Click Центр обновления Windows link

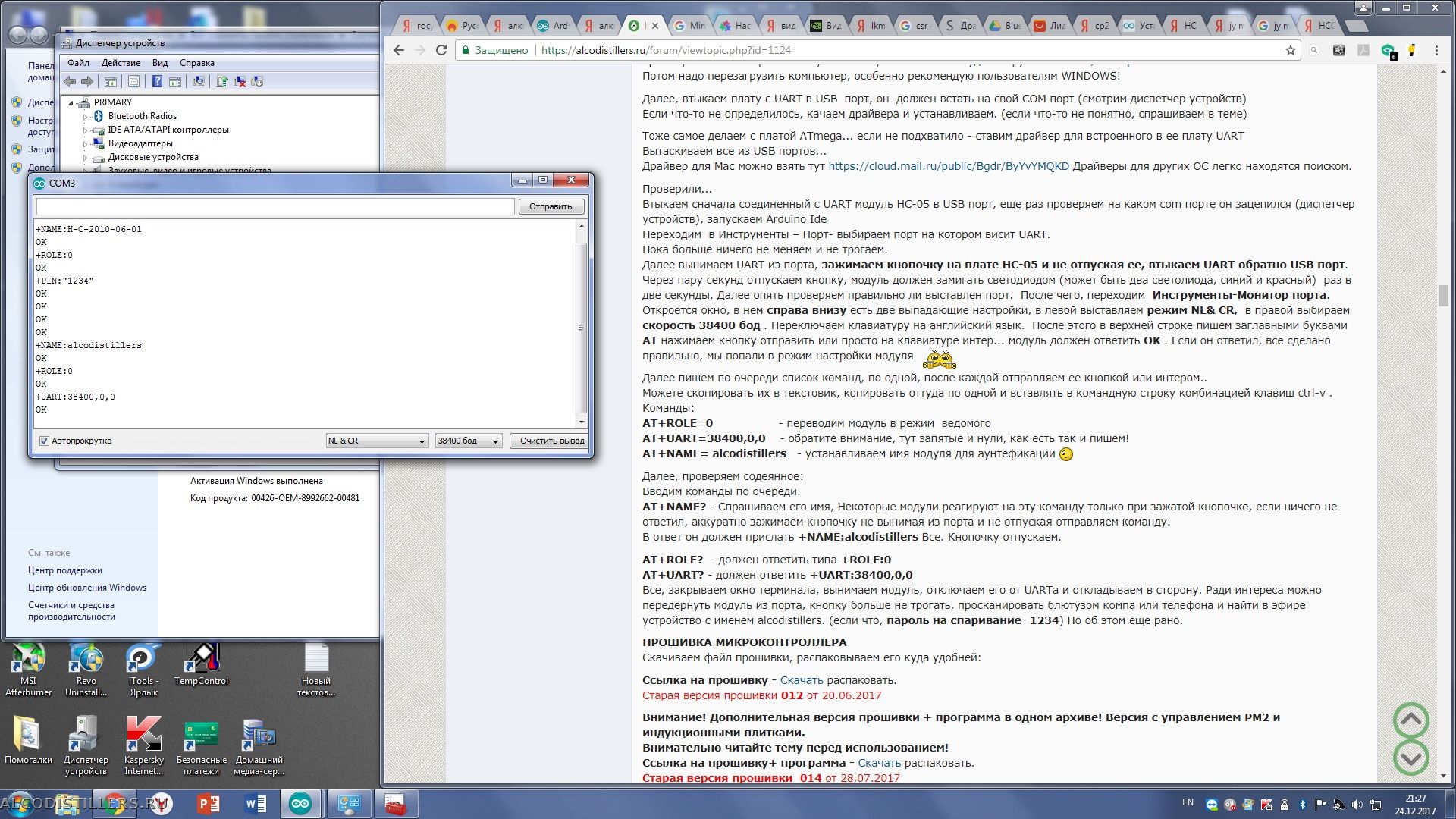[x=87, y=588]
